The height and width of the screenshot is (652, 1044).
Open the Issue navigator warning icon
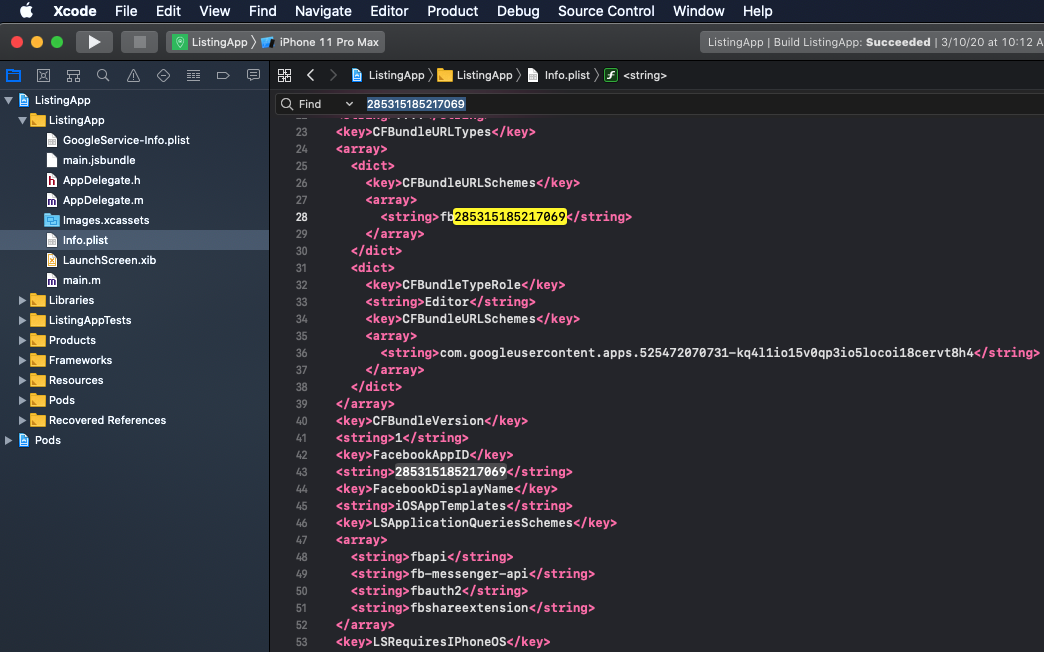point(133,76)
